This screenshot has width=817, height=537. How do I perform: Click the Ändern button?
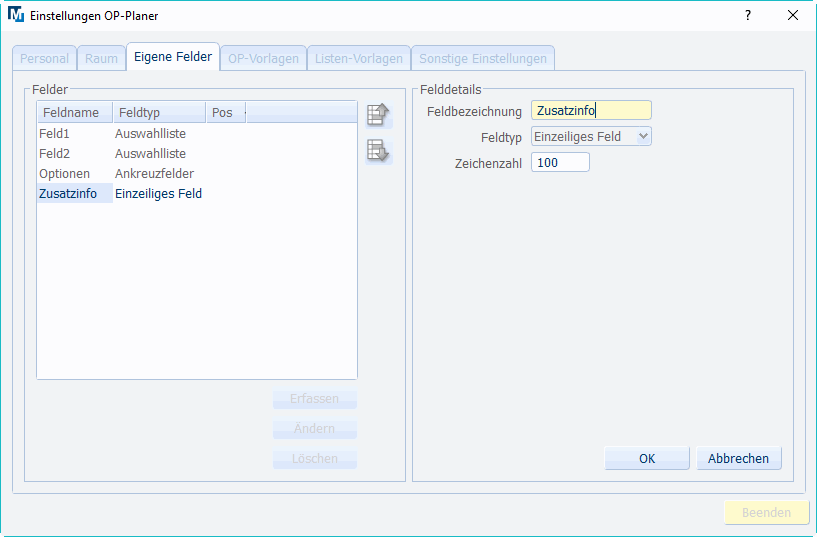[x=315, y=429]
